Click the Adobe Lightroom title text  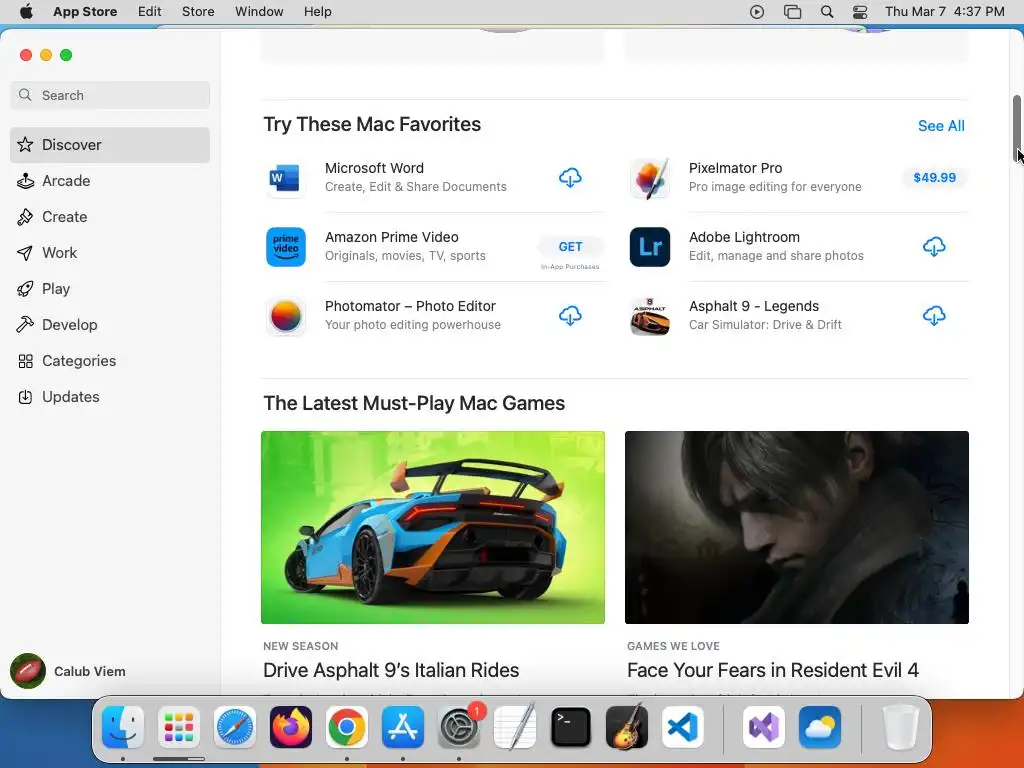tap(744, 237)
